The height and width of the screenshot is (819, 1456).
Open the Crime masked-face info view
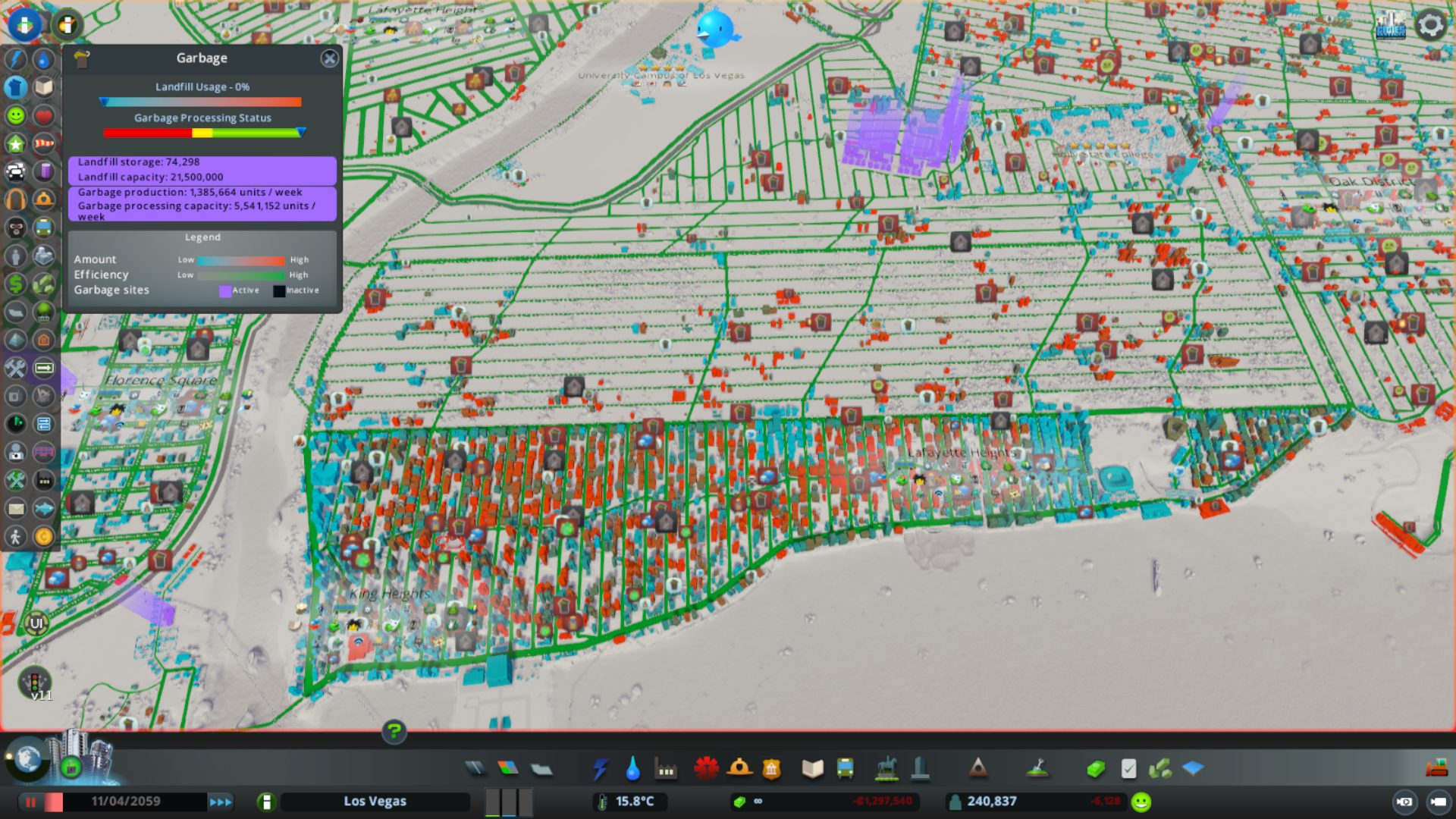tap(16, 227)
